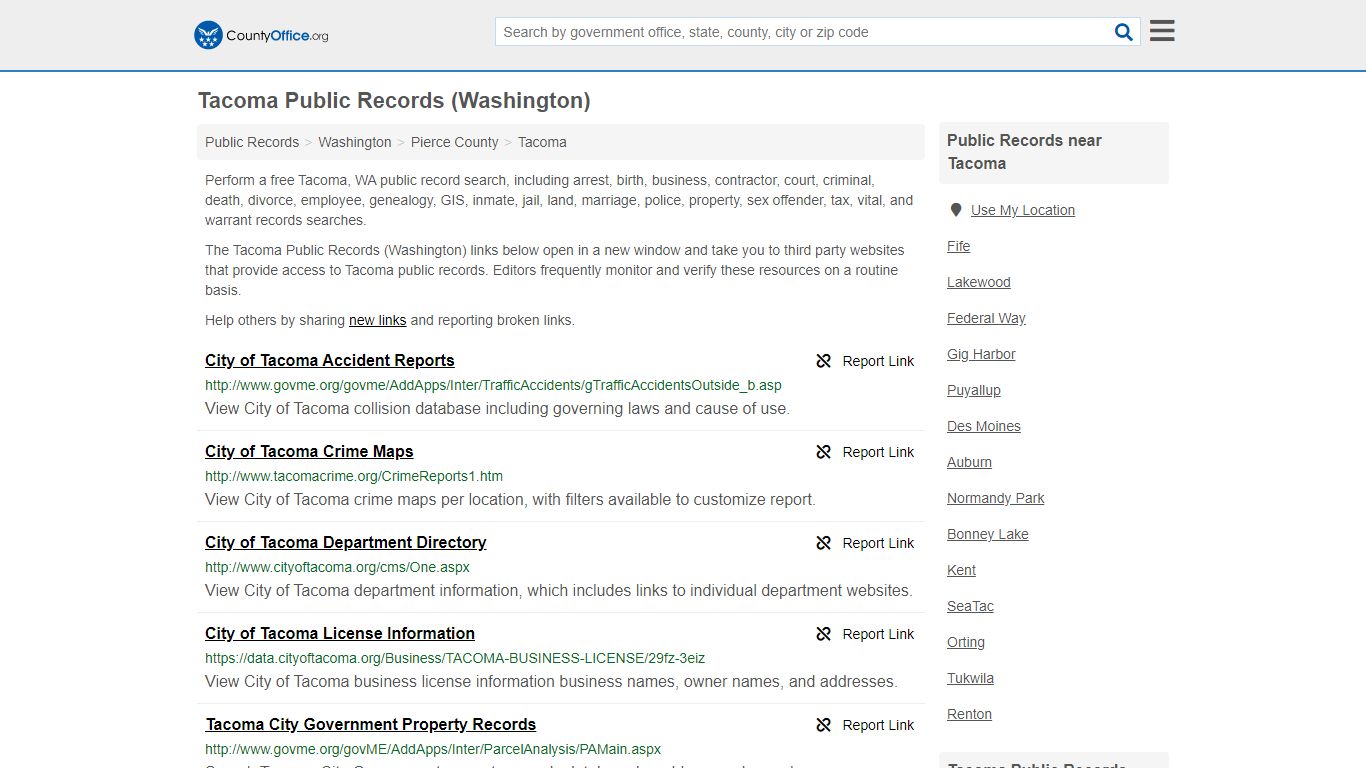
Task: Open Kent public records link
Action: pos(961,570)
